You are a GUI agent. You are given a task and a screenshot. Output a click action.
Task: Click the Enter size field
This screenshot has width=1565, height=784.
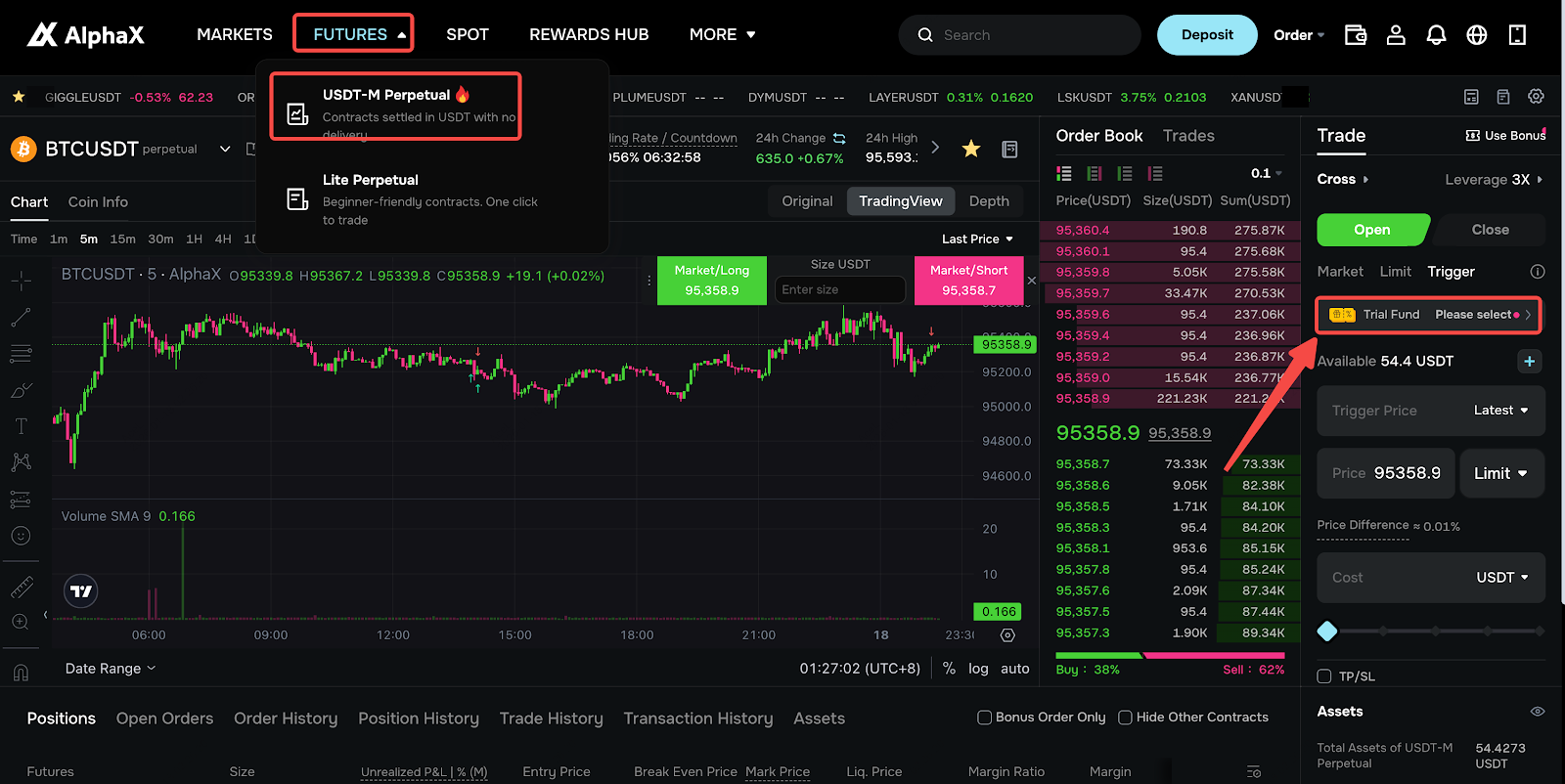coord(840,289)
